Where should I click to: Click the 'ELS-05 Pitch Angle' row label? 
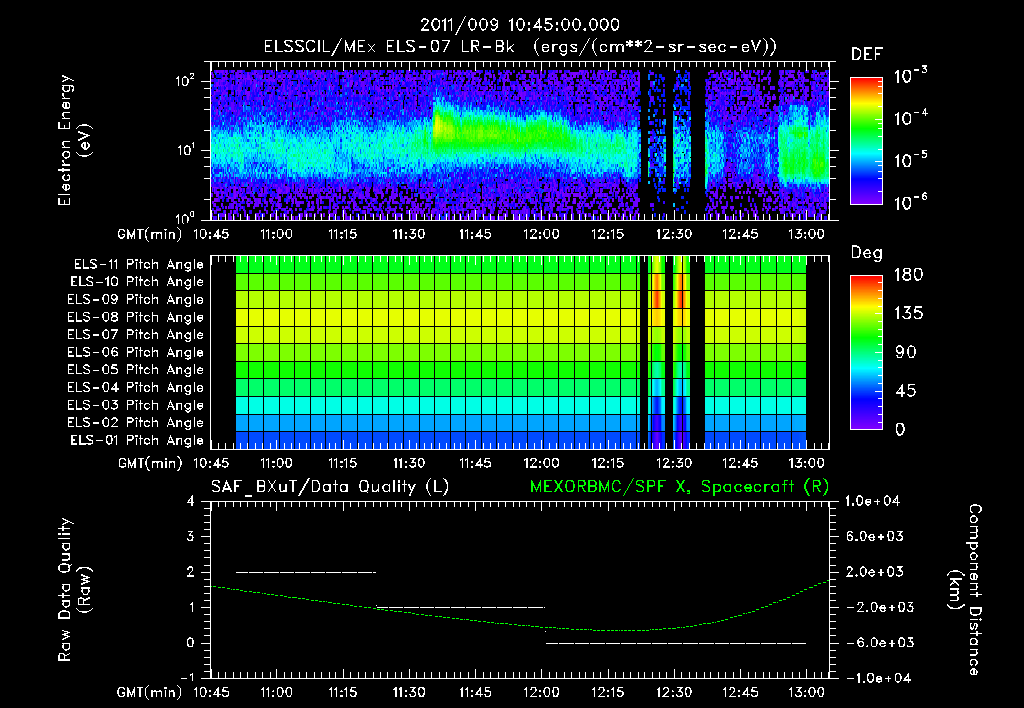pos(136,370)
